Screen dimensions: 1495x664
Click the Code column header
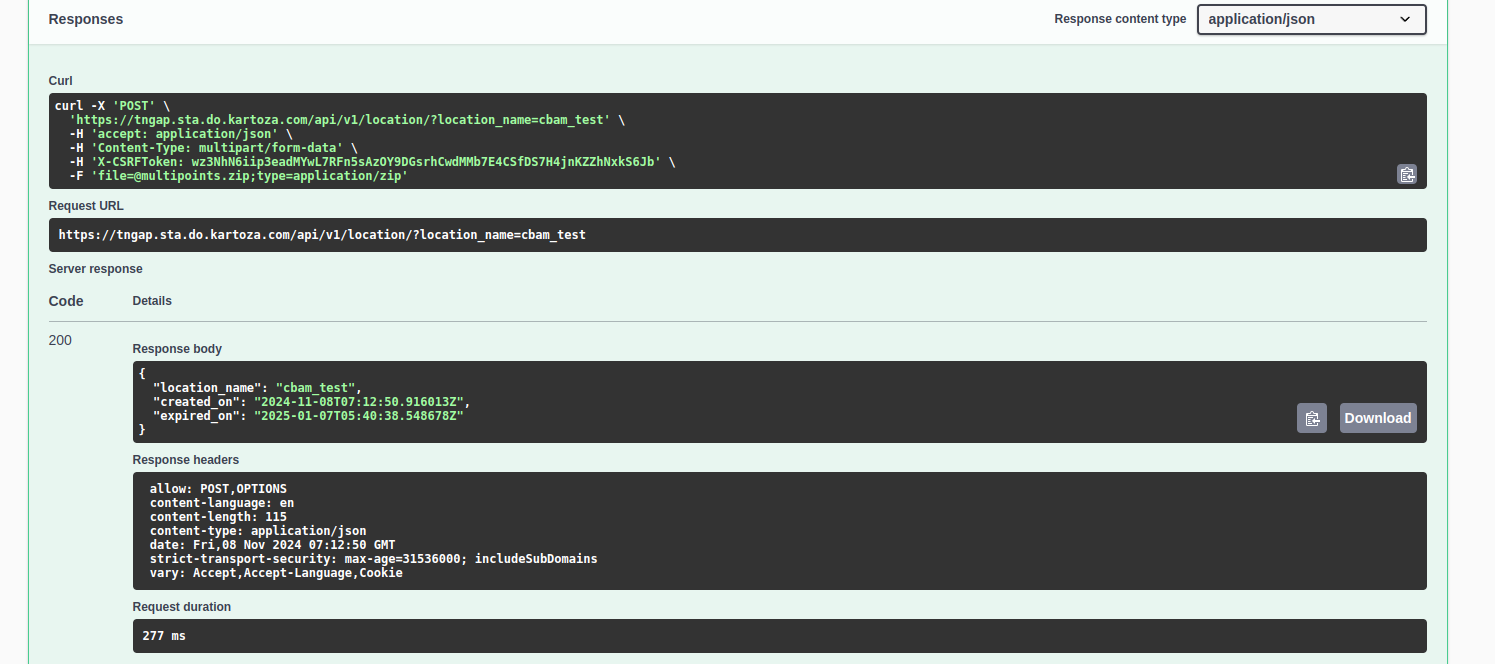[66, 301]
